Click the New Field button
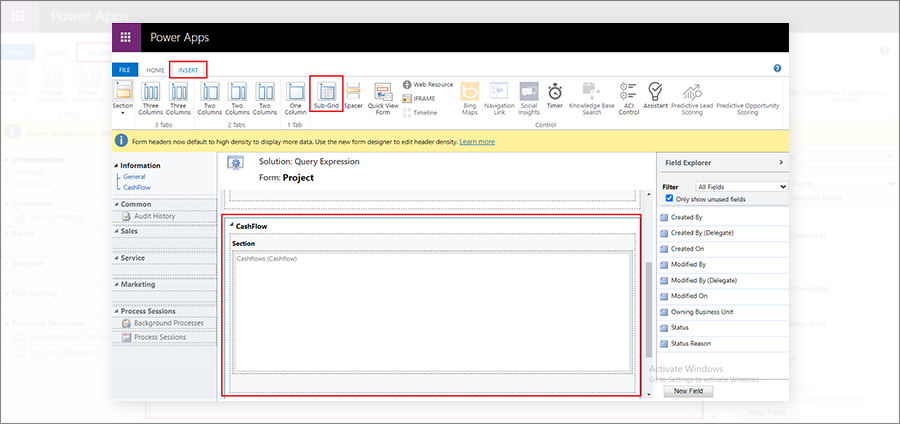900x424 pixels. coord(688,391)
